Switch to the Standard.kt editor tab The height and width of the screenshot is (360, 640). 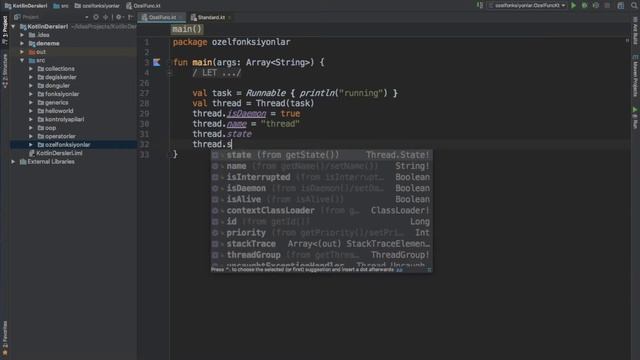point(210,18)
